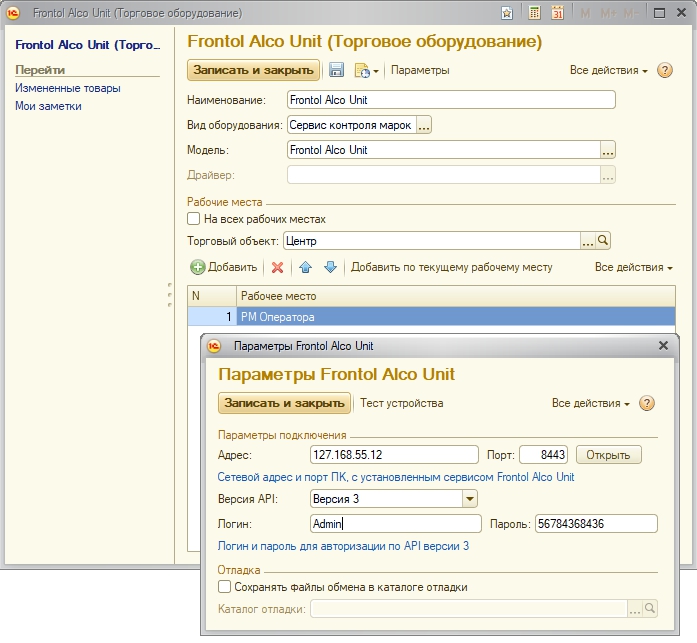
Task: Click the floppy disk save icon
Action: [336, 70]
